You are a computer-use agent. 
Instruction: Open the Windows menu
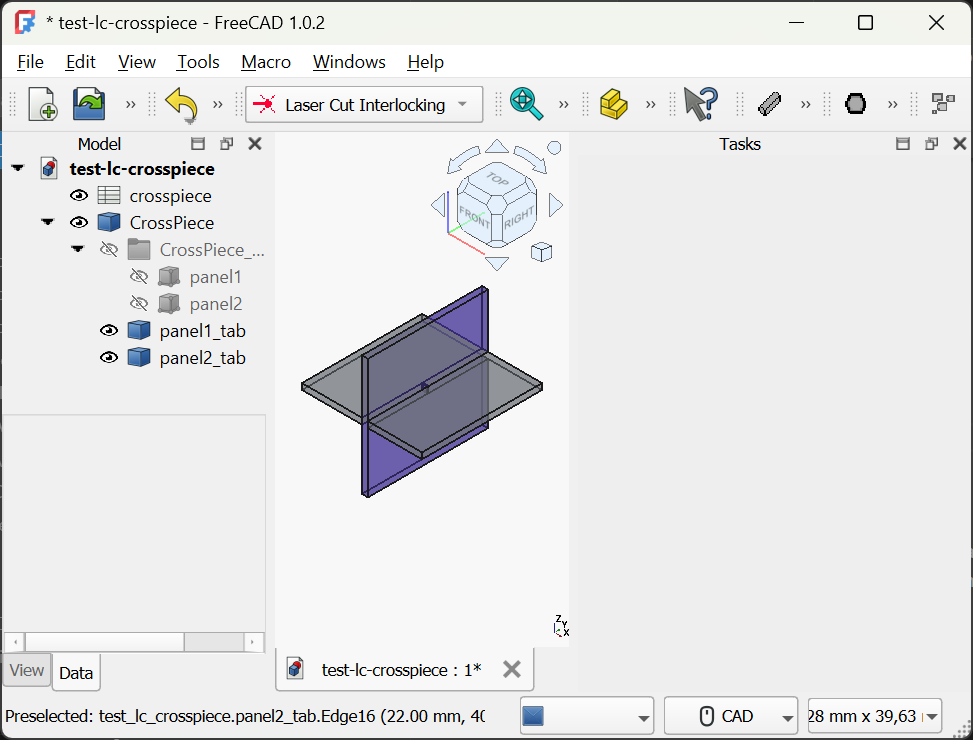[349, 62]
